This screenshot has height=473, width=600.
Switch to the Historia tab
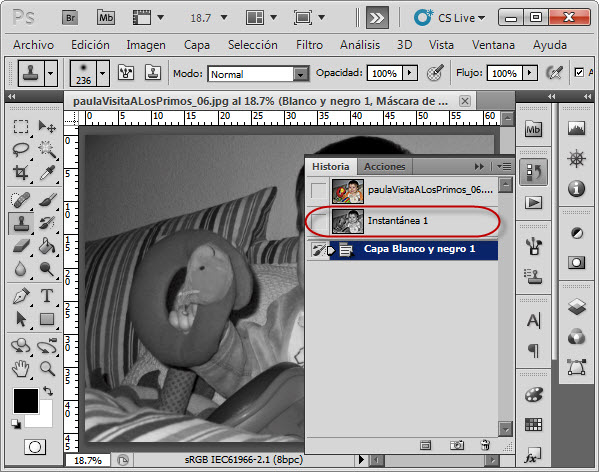331,167
